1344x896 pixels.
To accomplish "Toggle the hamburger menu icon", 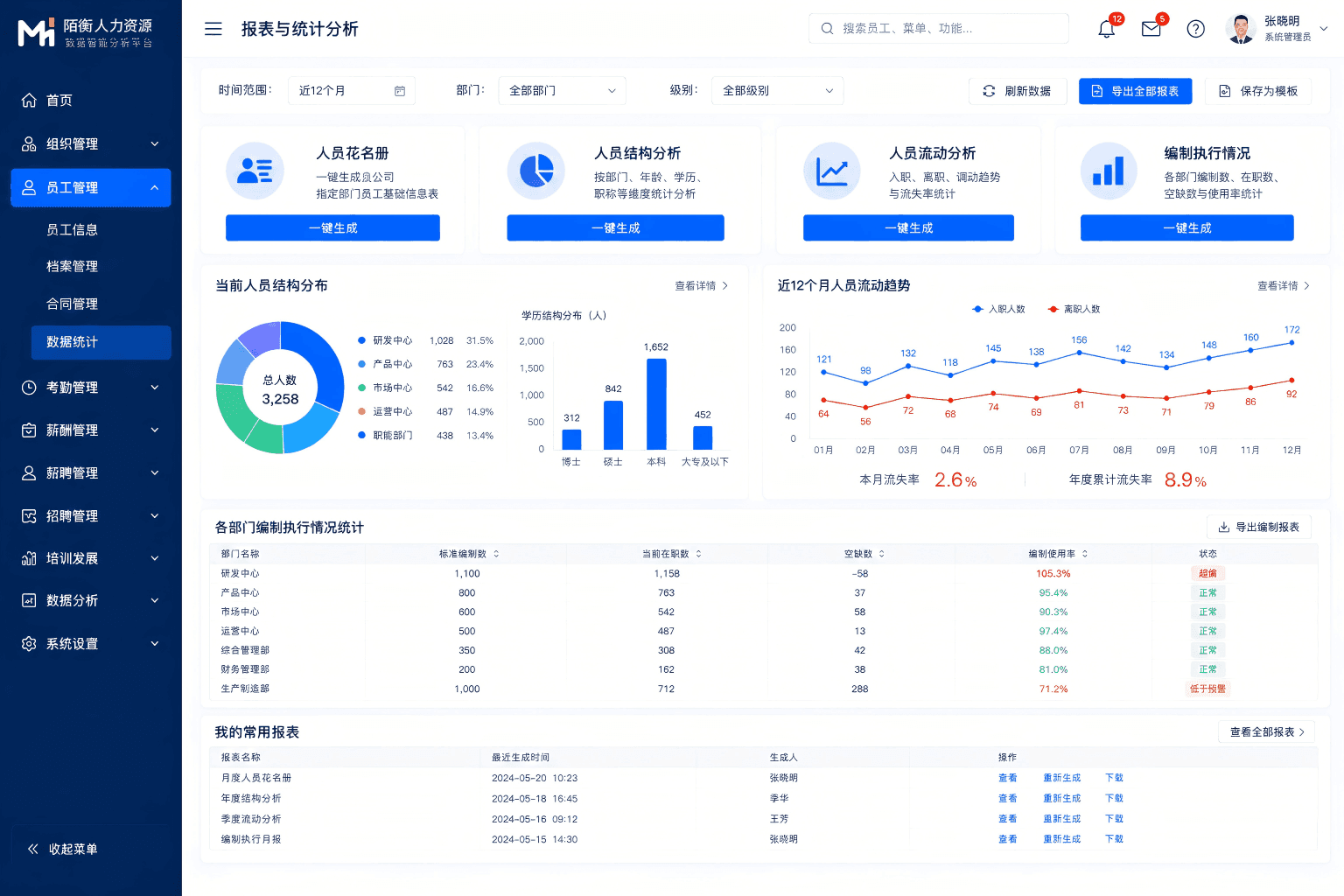I will (213, 29).
